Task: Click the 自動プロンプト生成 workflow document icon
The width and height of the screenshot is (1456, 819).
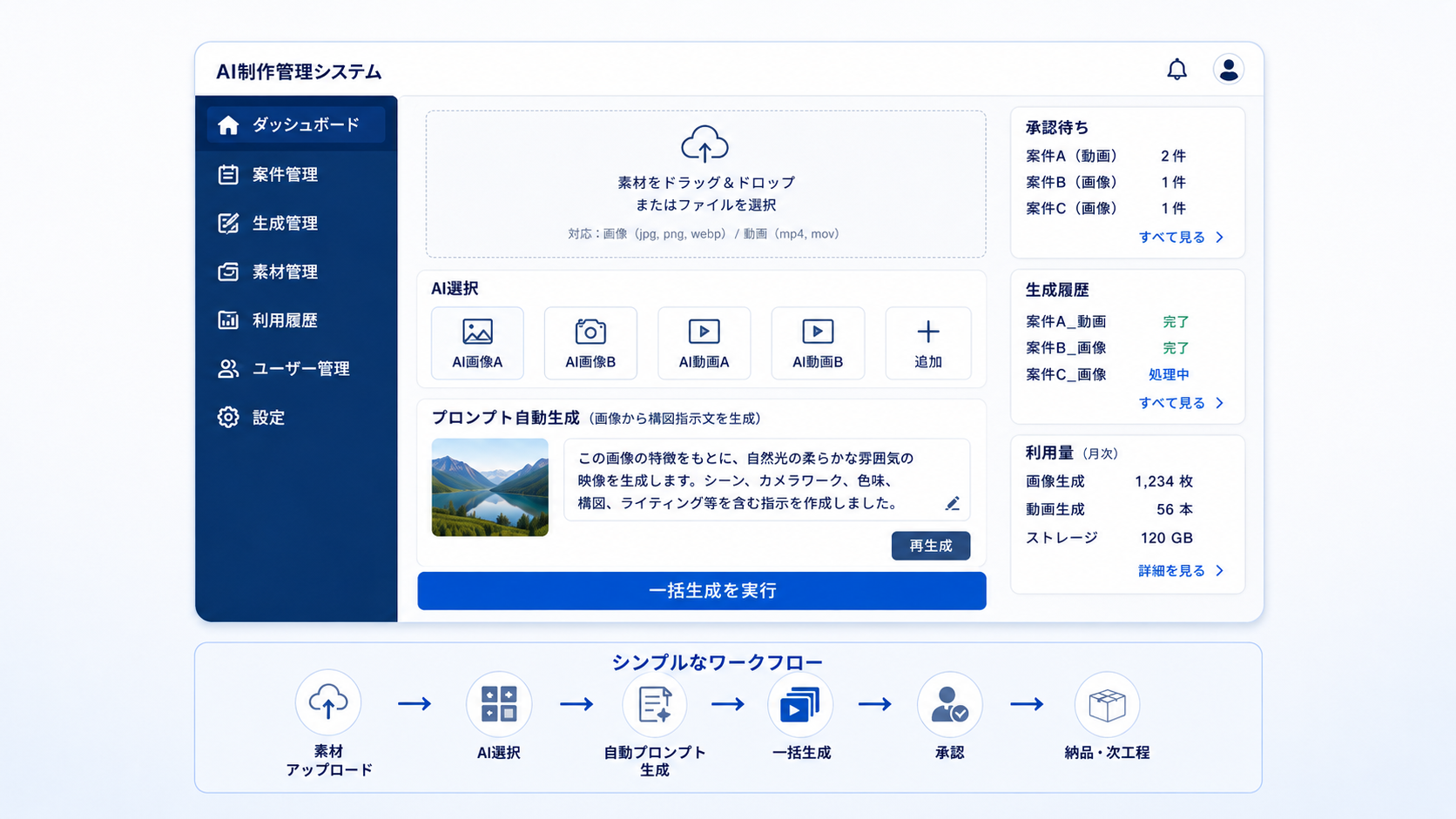Action: pos(654,704)
